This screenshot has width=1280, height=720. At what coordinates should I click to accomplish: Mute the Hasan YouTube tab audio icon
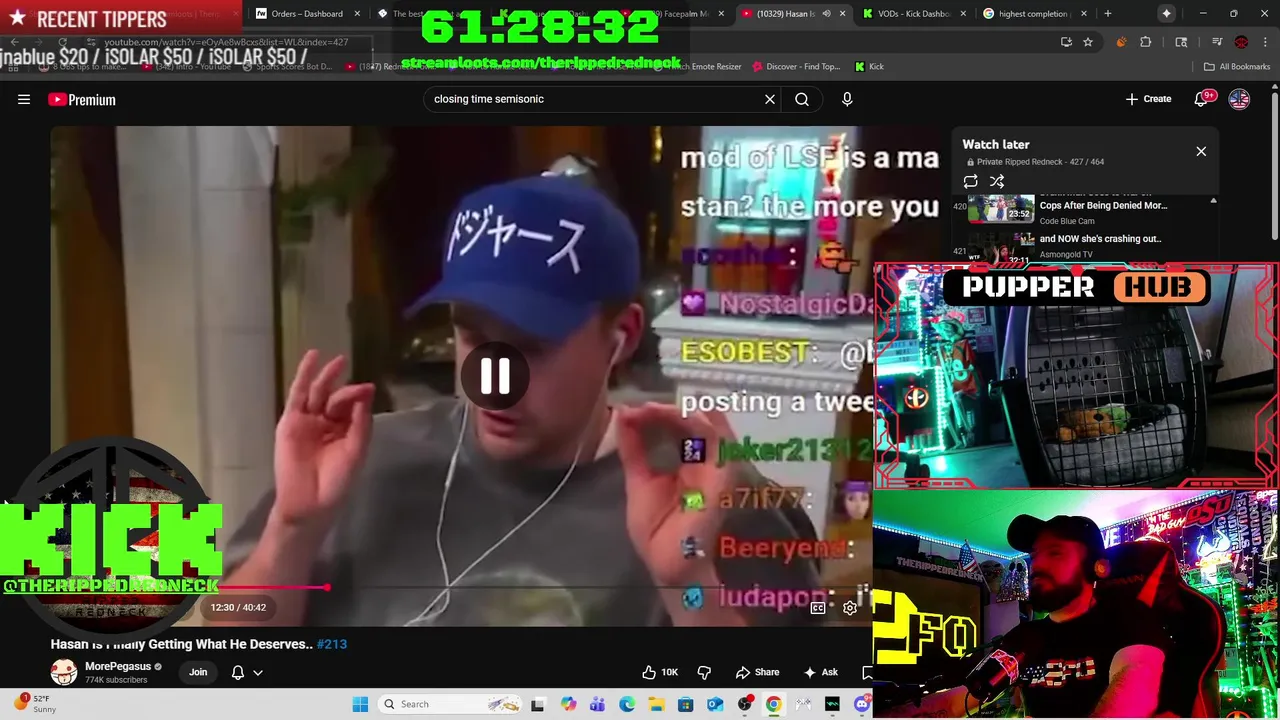tap(826, 14)
